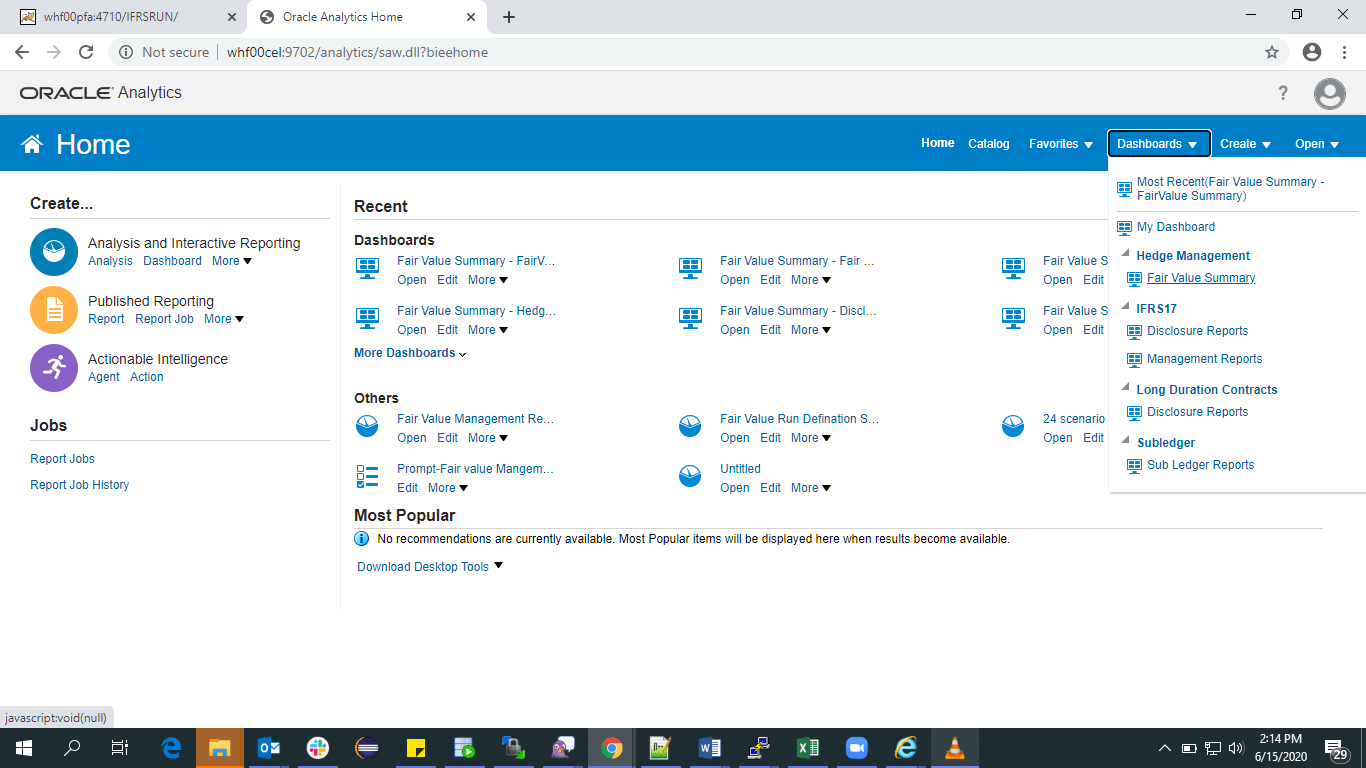The image size is (1366, 768).
Task: Open the Report Jobs link under Jobs
Action: 62,459
